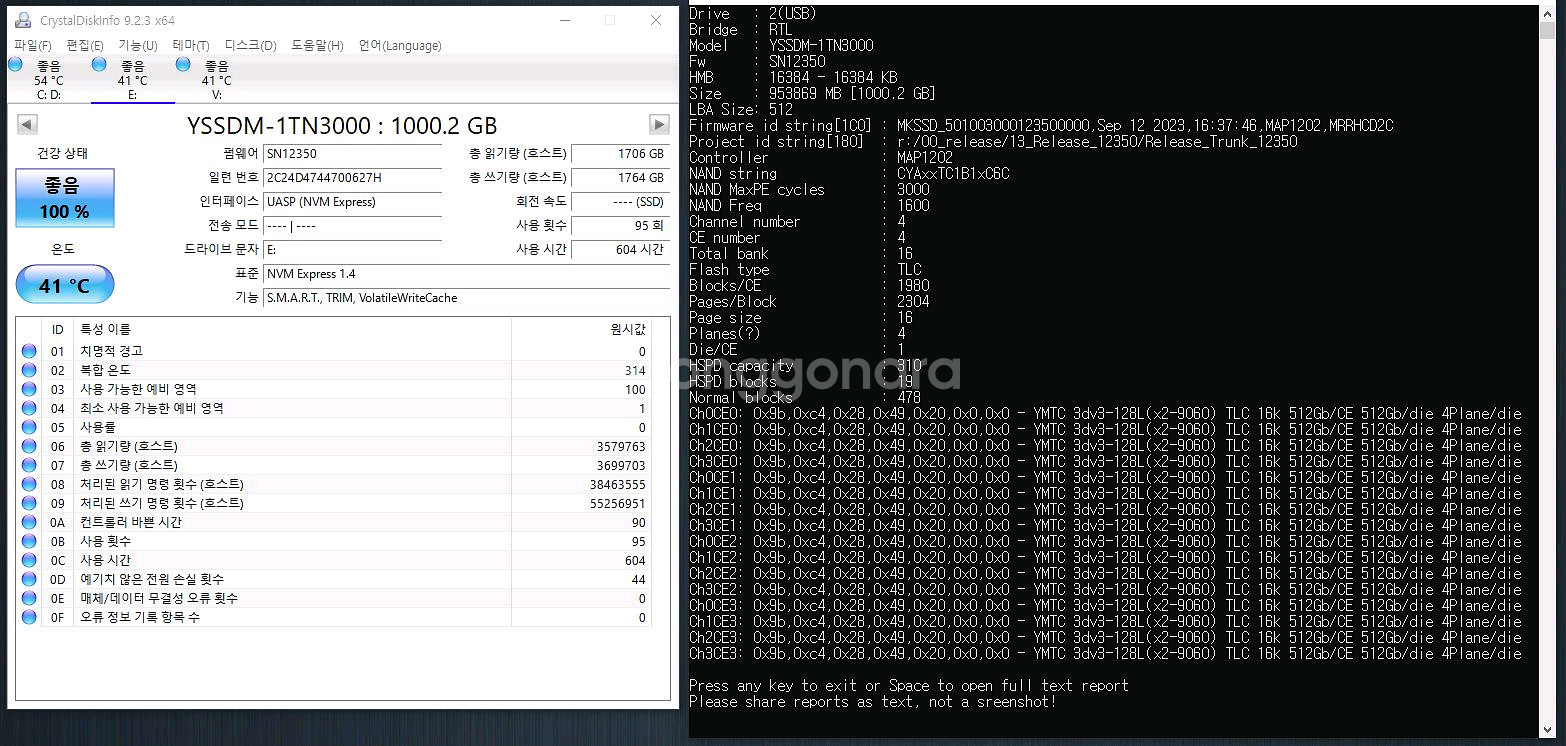Click the 41°C temperature gauge icon
The width and height of the screenshot is (1566, 746).
[x=65, y=284]
